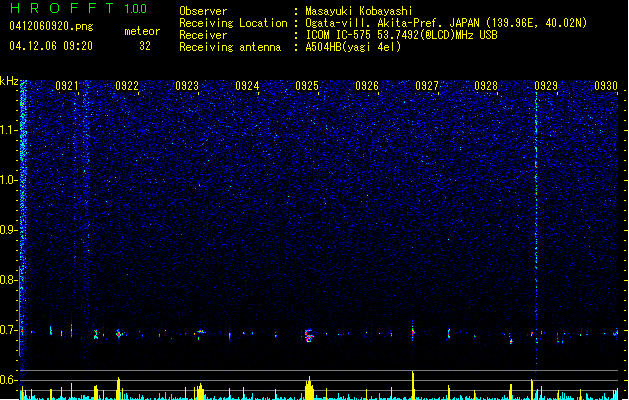The width and height of the screenshot is (629, 400).
Task: Click the 1.0 frequency axis label
Action: point(8,180)
